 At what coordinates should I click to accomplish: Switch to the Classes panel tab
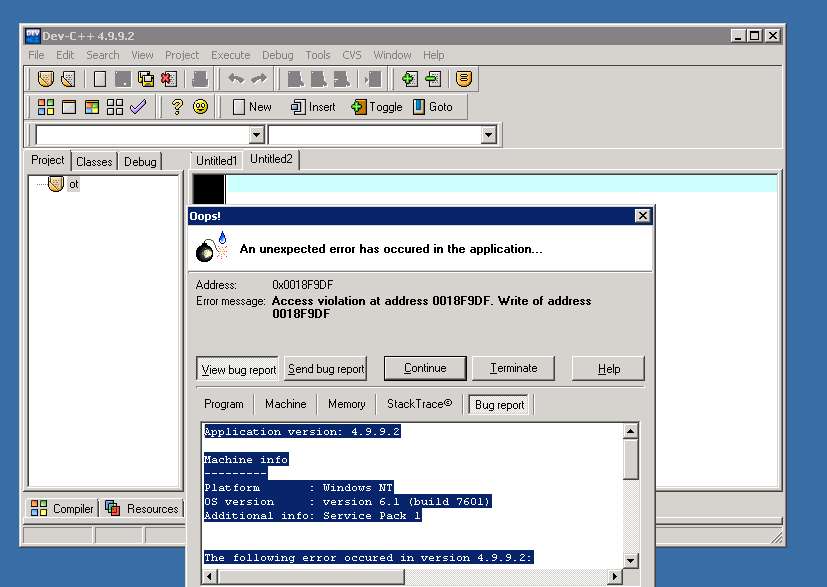94,162
